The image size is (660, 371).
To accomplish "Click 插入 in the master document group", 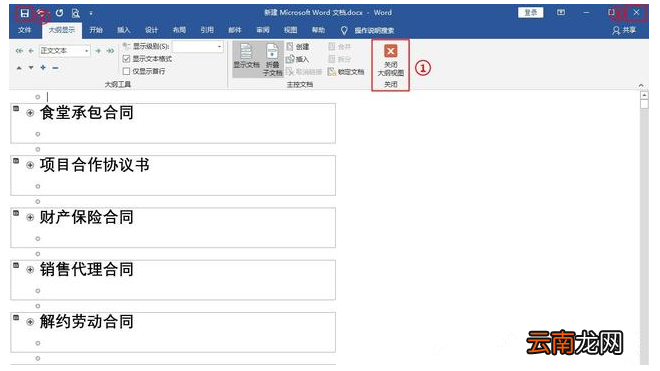I will coord(298,59).
